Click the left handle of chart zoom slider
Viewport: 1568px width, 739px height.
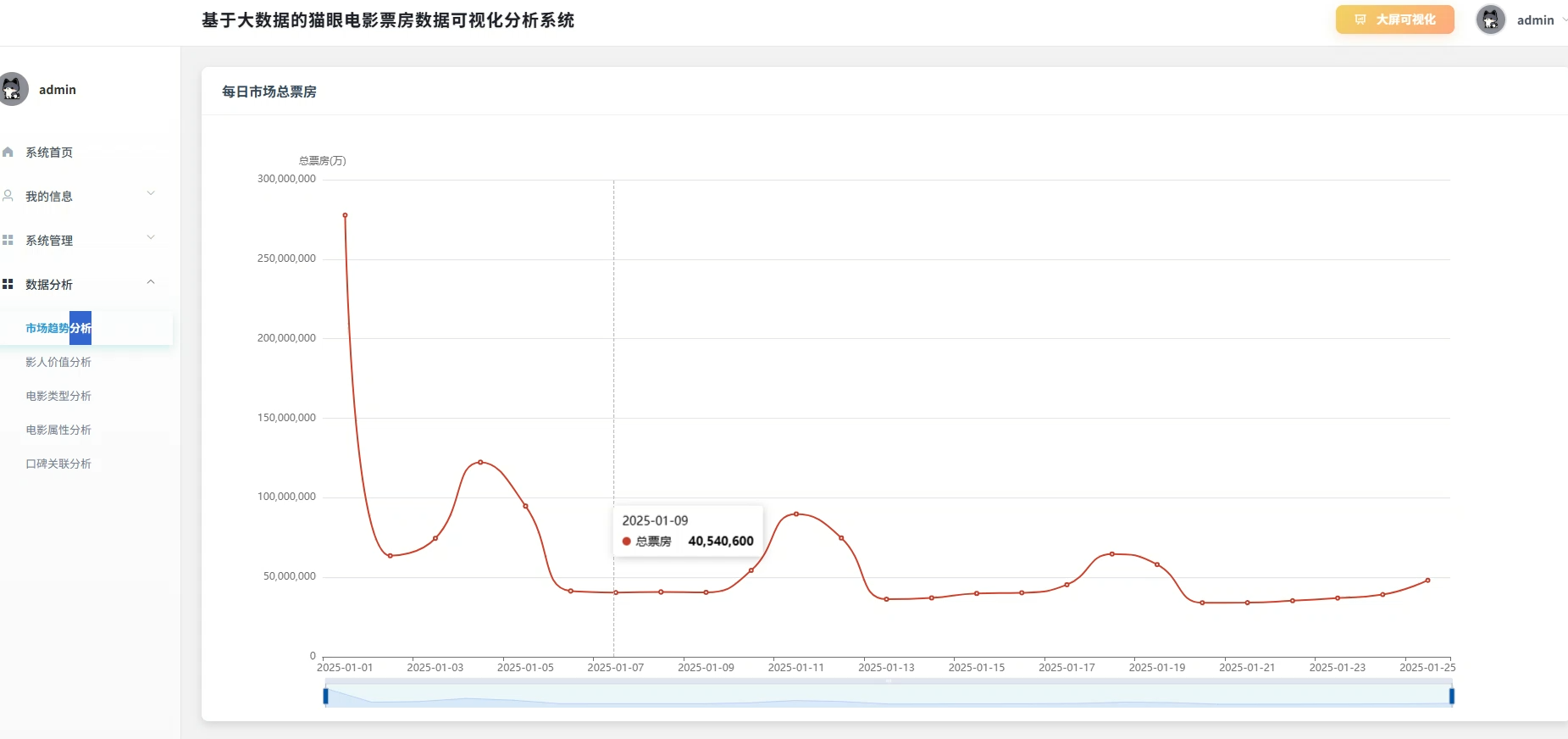325,697
